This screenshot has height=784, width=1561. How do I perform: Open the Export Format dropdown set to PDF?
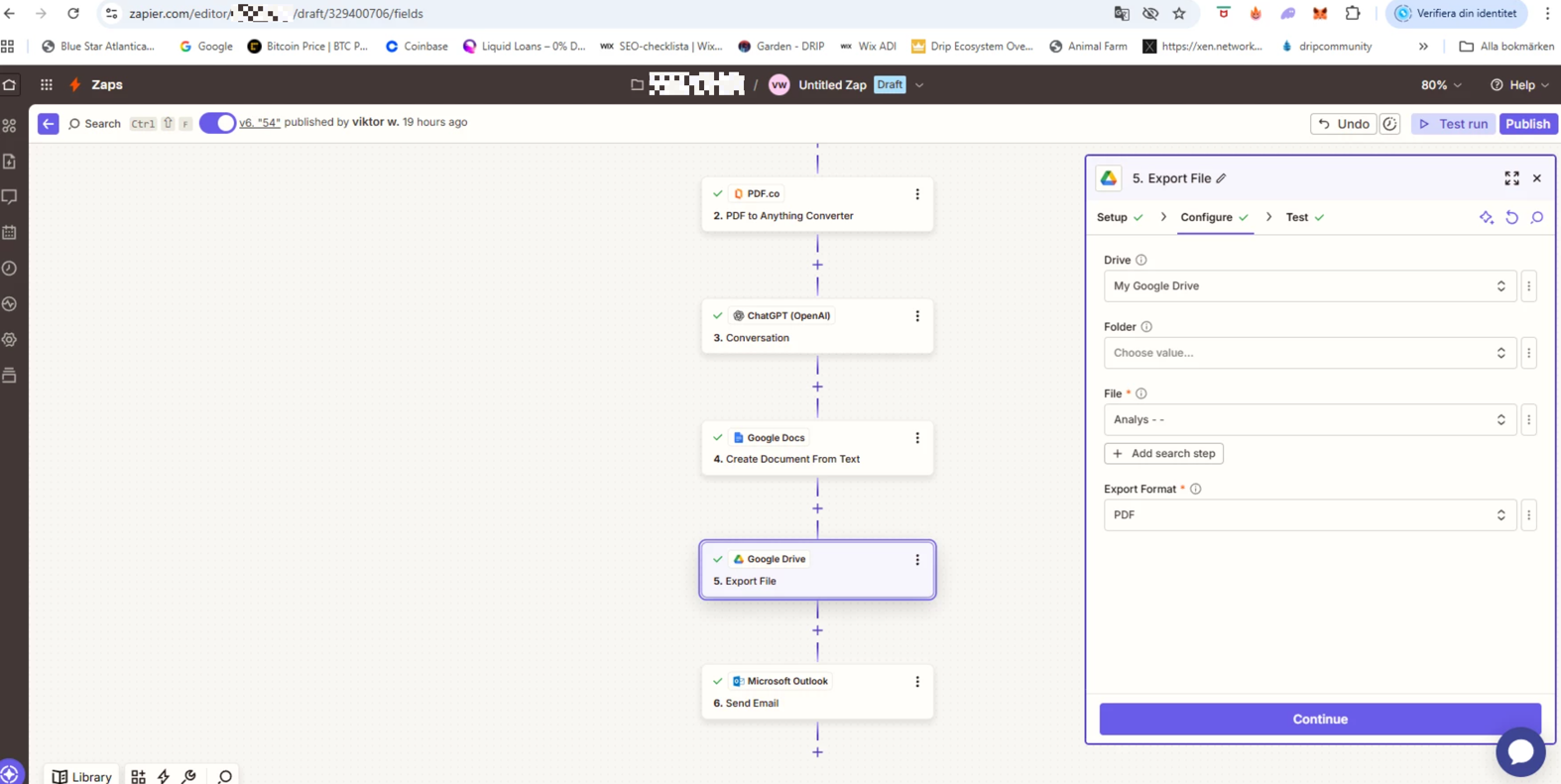[1308, 515]
